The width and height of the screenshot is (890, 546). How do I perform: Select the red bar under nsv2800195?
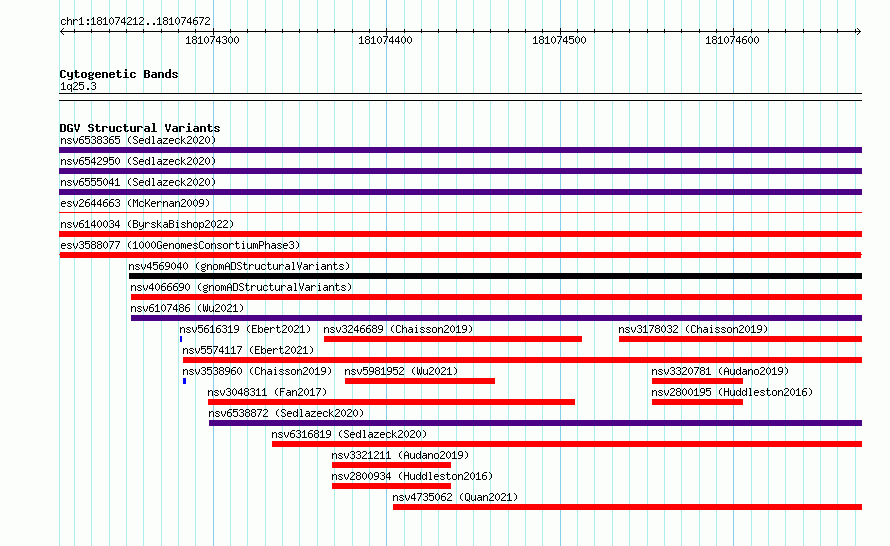698,402
